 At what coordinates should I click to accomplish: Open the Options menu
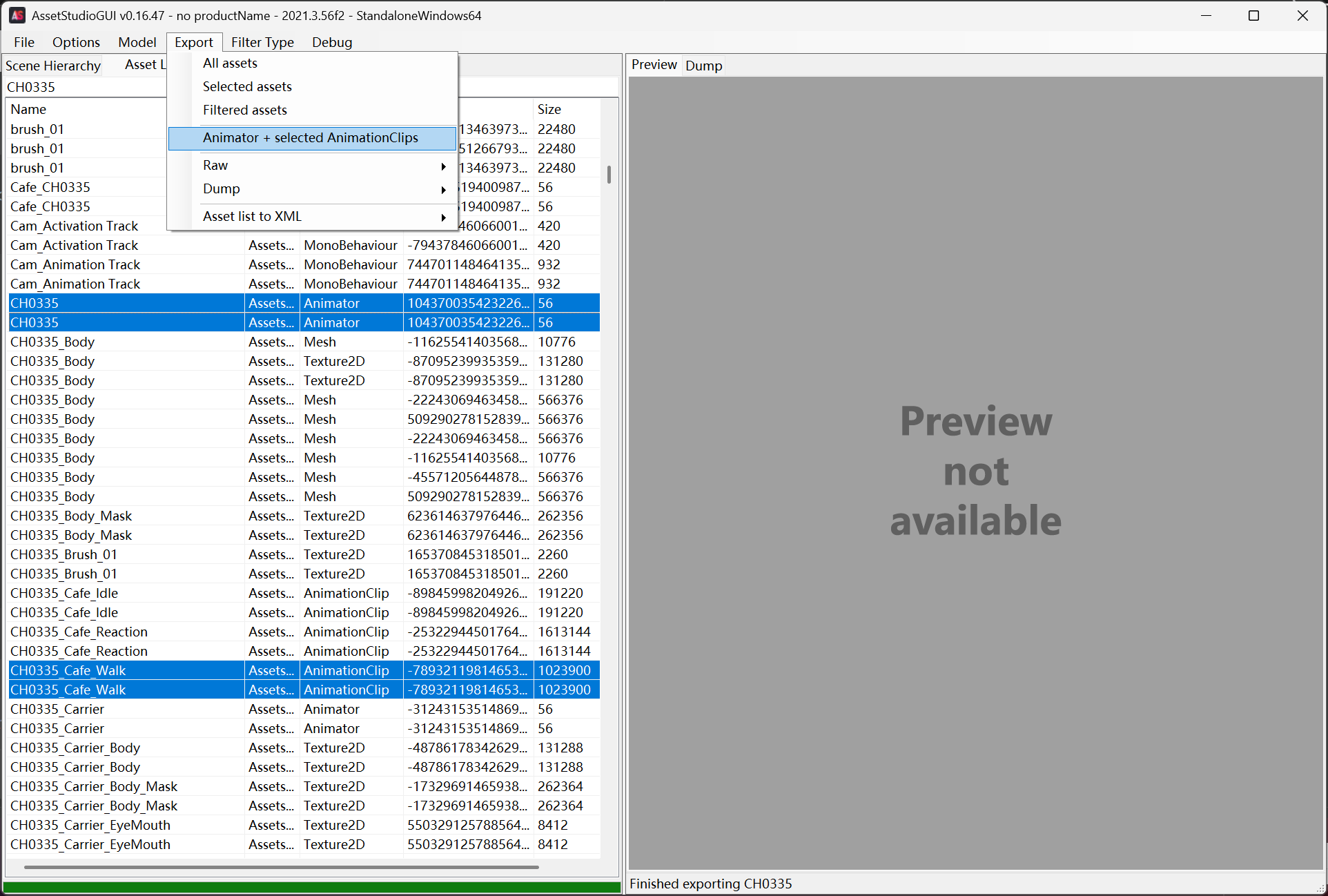pos(76,42)
